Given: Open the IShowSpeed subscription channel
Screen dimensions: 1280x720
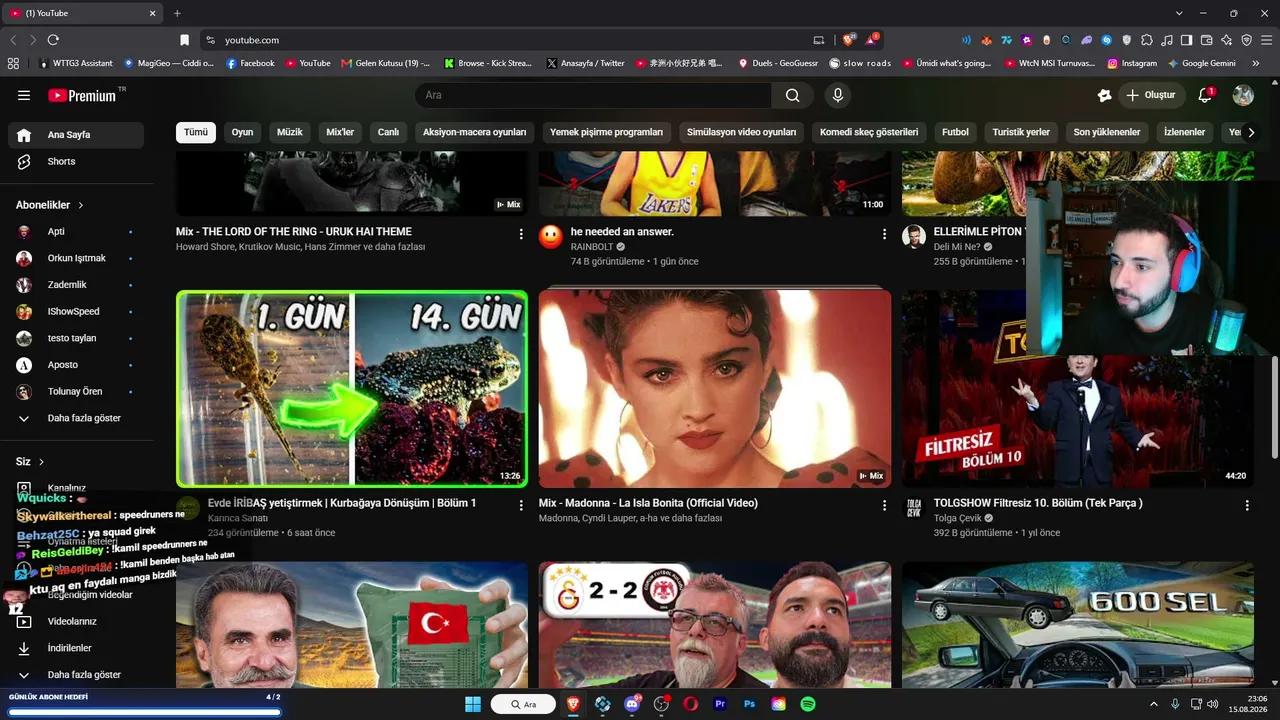Looking at the screenshot, I should click(x=76, y=311).
